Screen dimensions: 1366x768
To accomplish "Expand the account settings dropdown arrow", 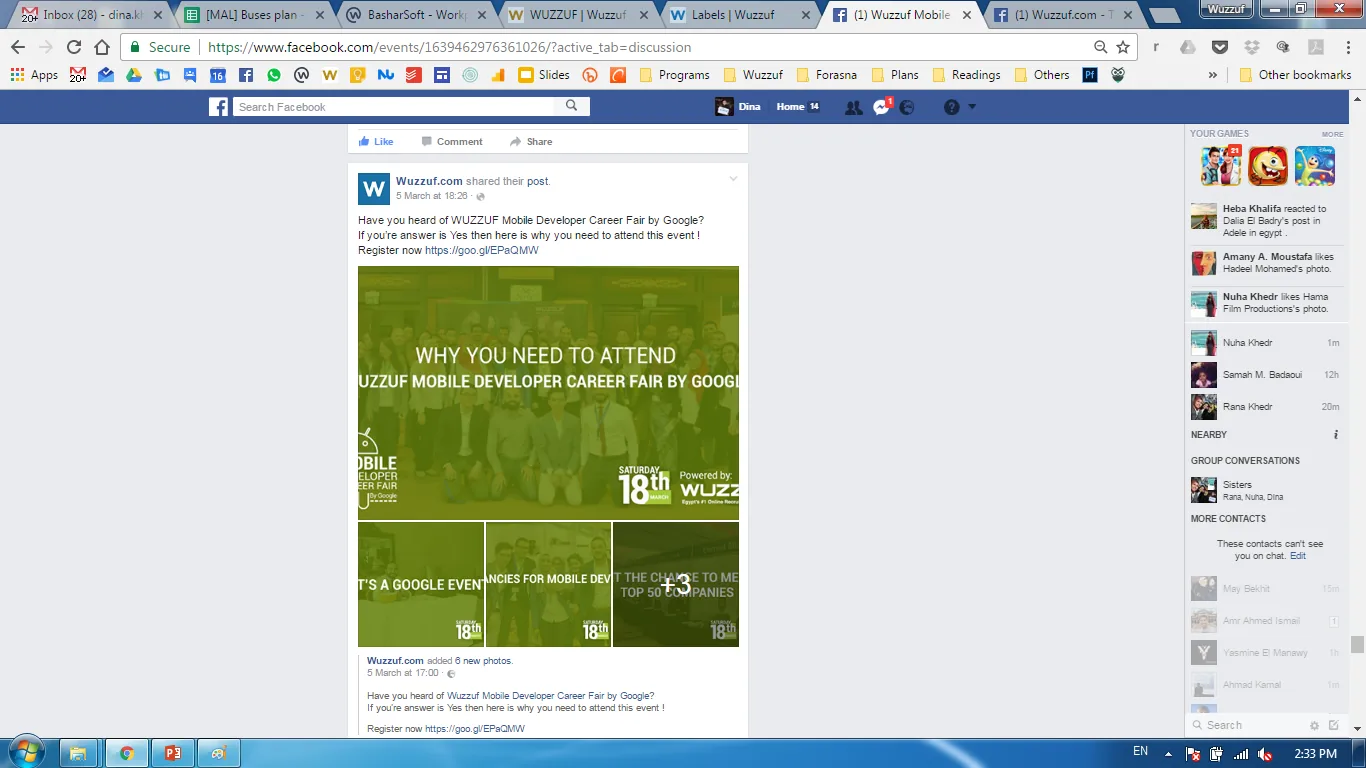I will [x=971, y=107].
